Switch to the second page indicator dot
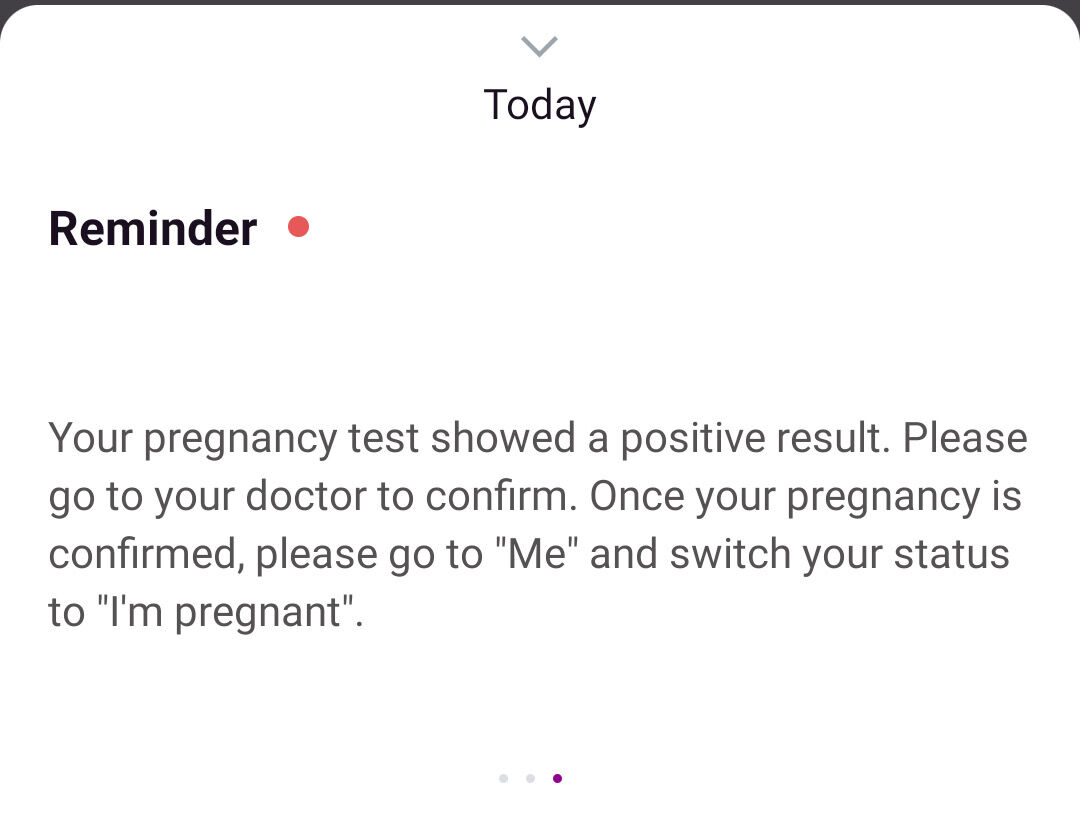Image resolution: width=1080 pixels, height=822 pixels. click(530, 778)
